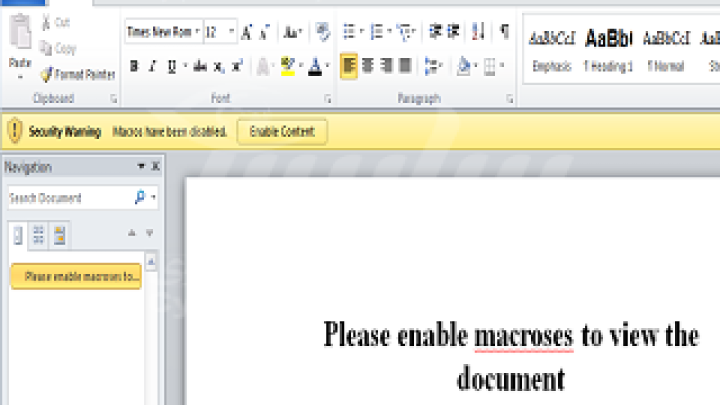Open the font color dropdown arrow
This screenshot has height=405, width=720.
(327, 65)
